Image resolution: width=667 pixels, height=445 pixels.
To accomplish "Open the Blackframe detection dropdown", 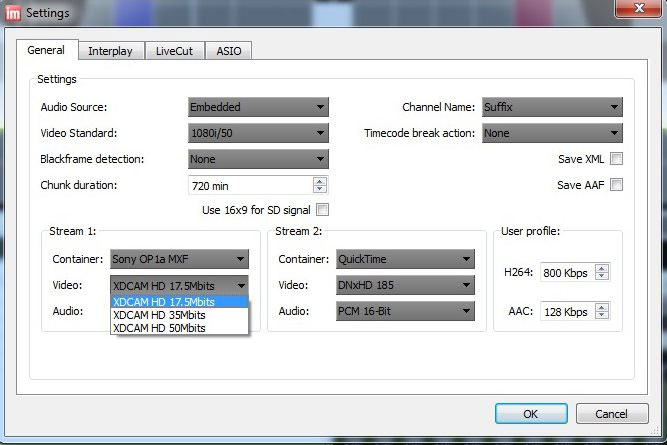I will pyautogui.click(x=258, y=159).
